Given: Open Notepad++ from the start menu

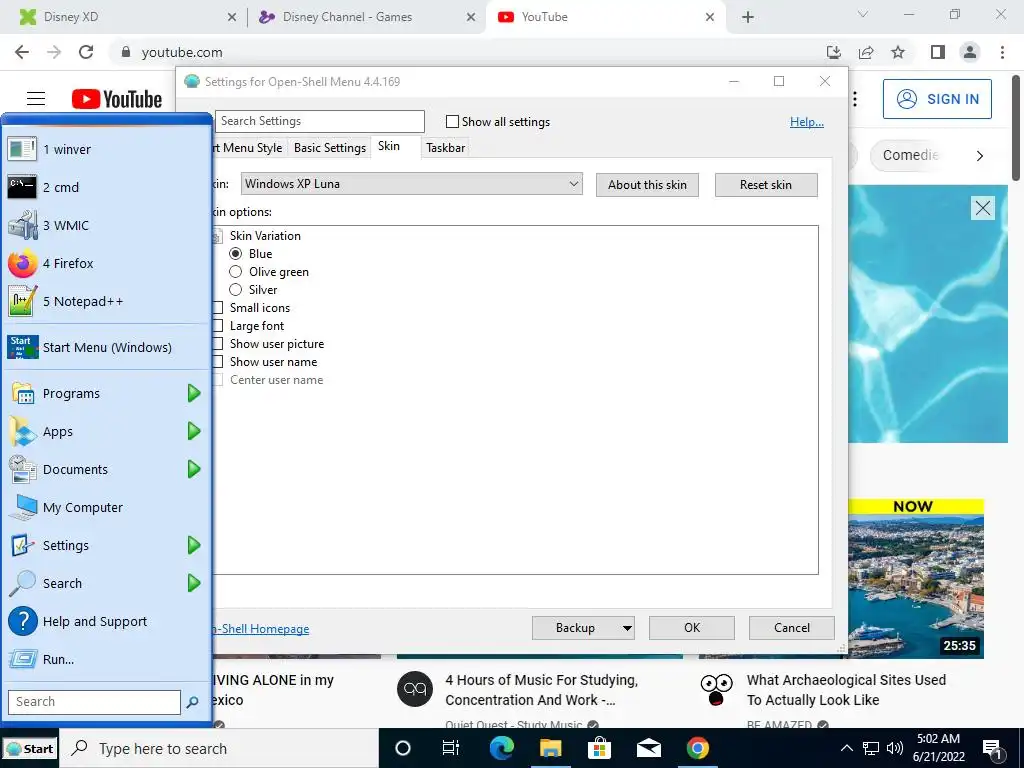Looking at the screenshot, I should click(x=106, y=302).
